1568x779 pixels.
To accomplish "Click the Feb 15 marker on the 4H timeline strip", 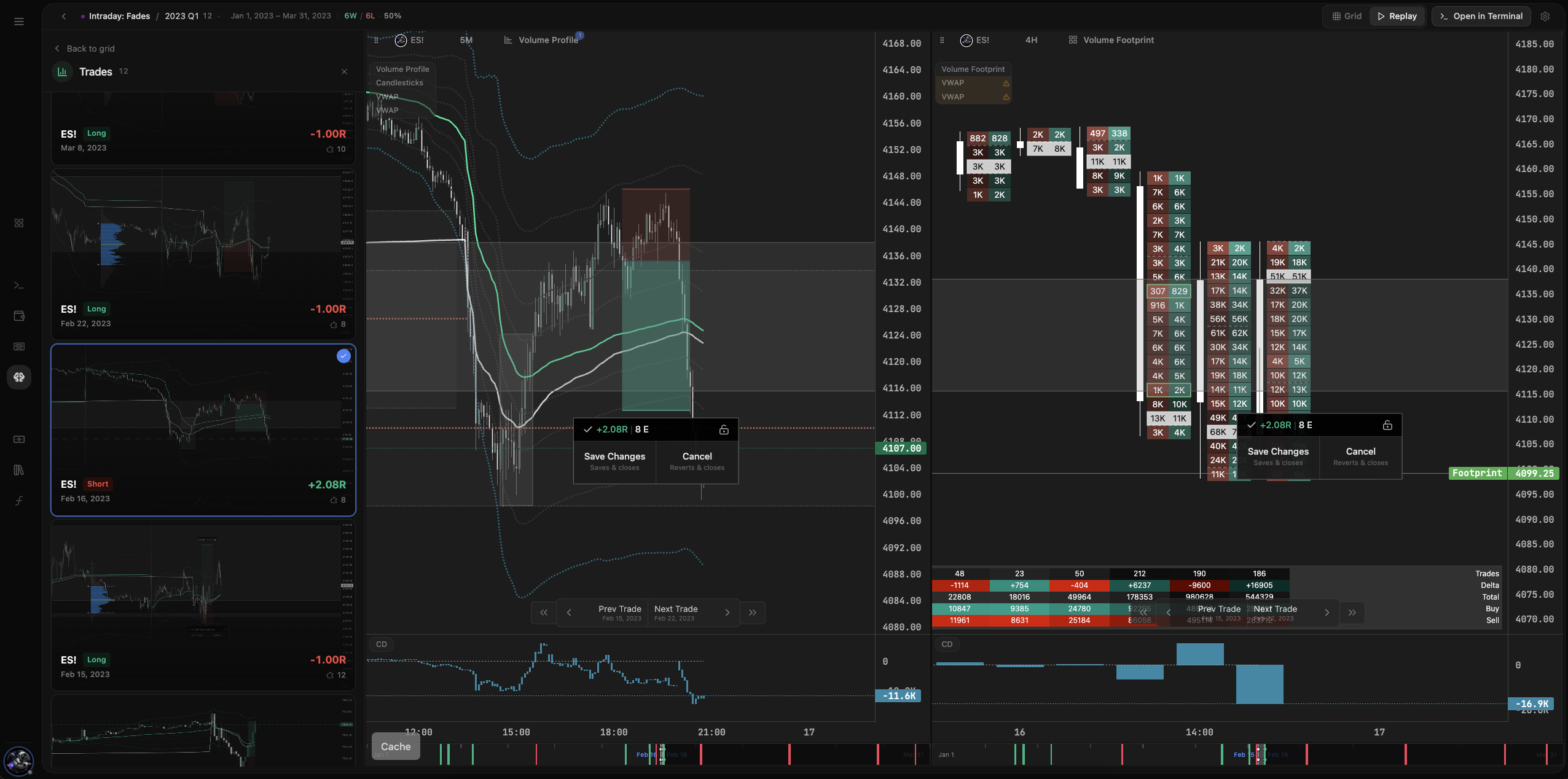I will click(1244, 755).
